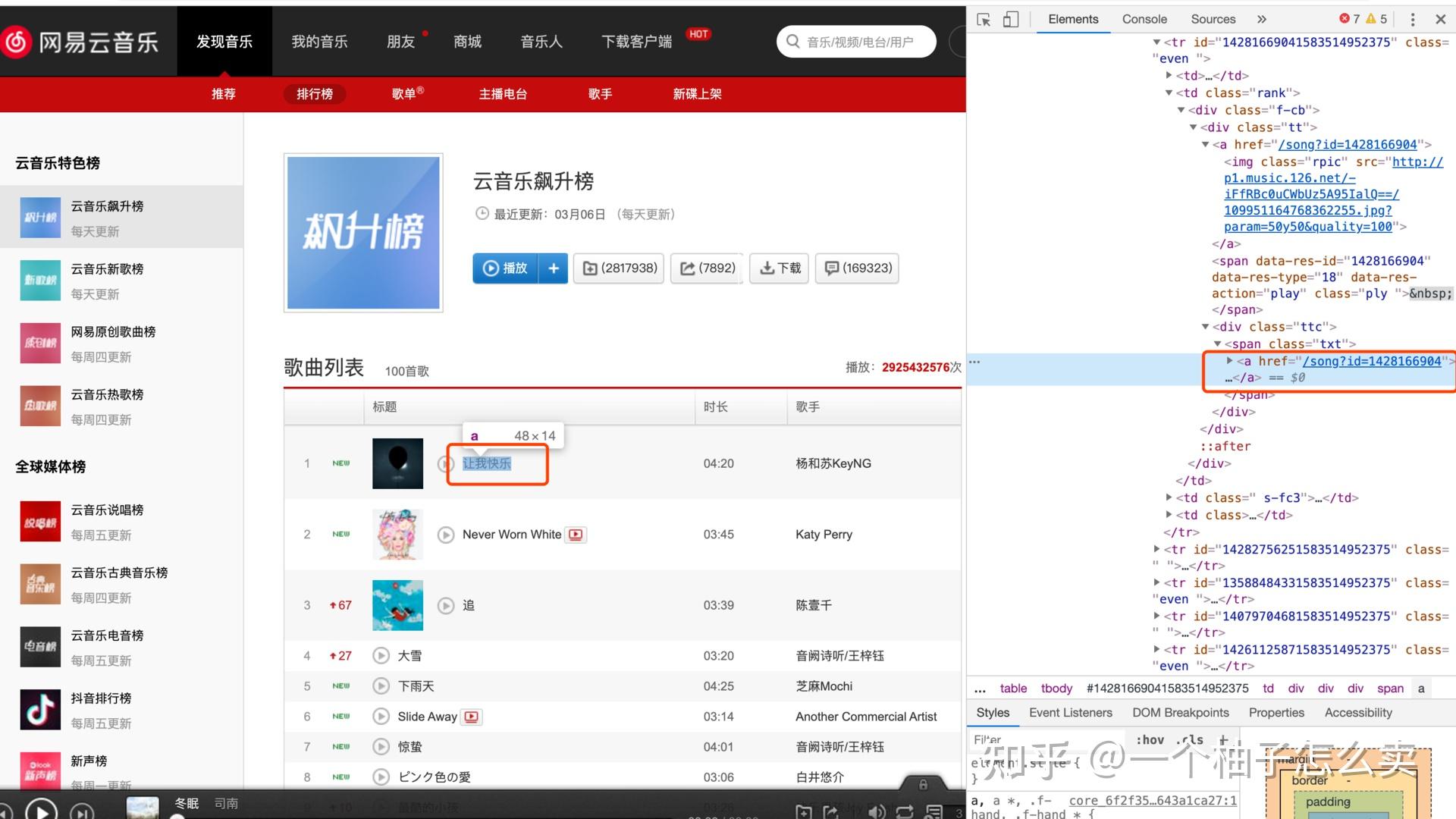Screen dimensions: 1456x819
Task: Open the 抖音排行榜 chart icon
Action: [40, 710]
